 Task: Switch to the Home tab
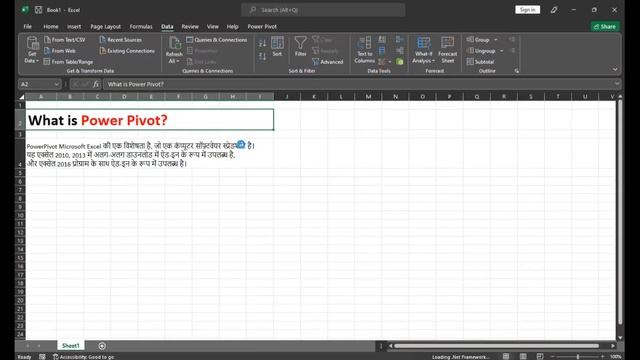coord(51,27)
